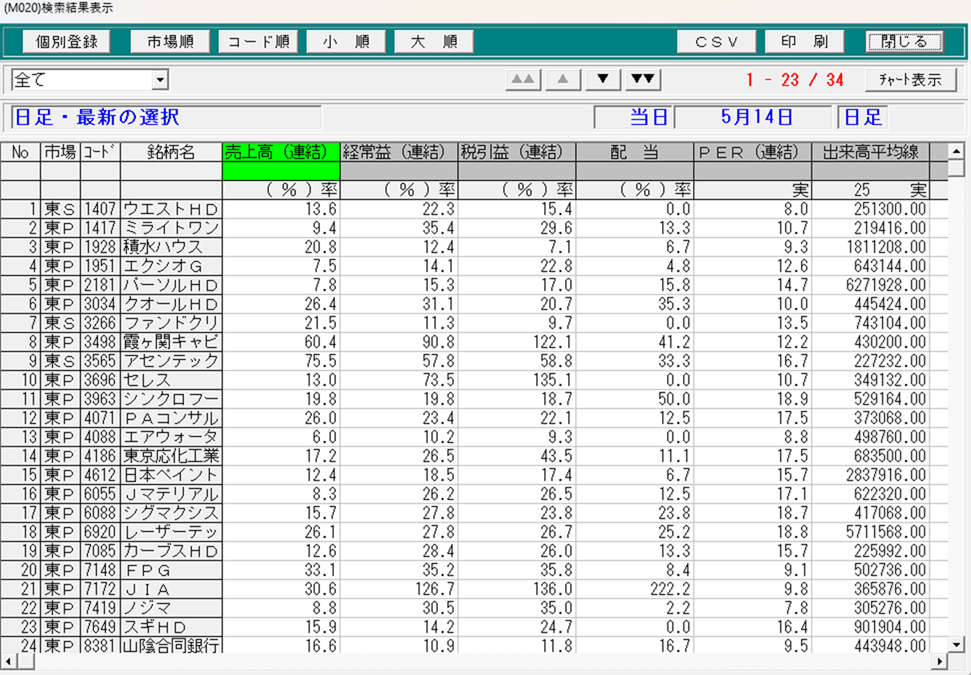971x675 pixels.
Task: Select the 税引益（連結） column header
Action: [517, 152]
